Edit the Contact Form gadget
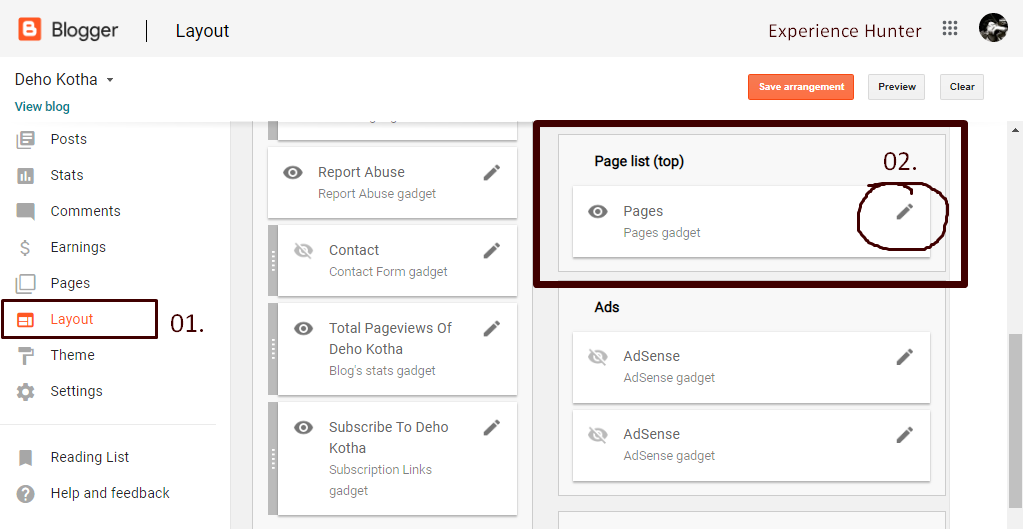 click(491, 250)
